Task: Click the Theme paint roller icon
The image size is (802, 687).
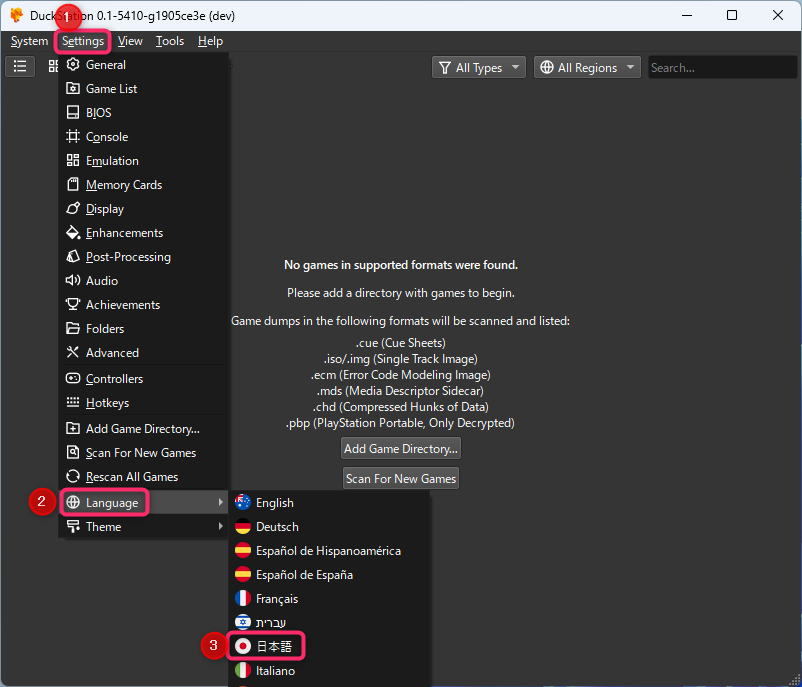Action: click(73, 527)
